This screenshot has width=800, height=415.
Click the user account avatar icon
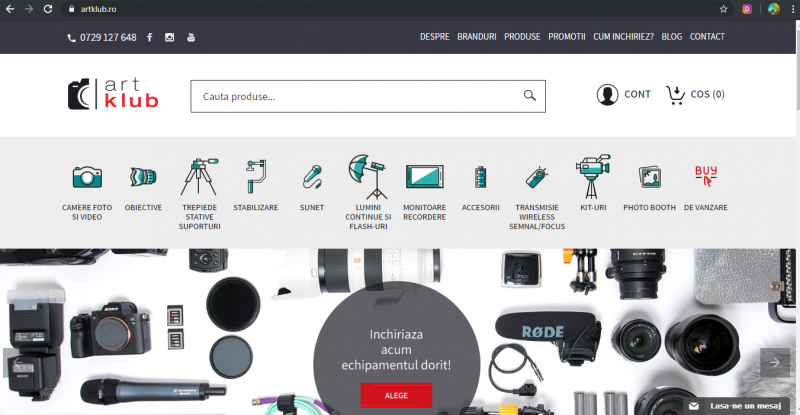pyautogui.click(x=607, y=94)
